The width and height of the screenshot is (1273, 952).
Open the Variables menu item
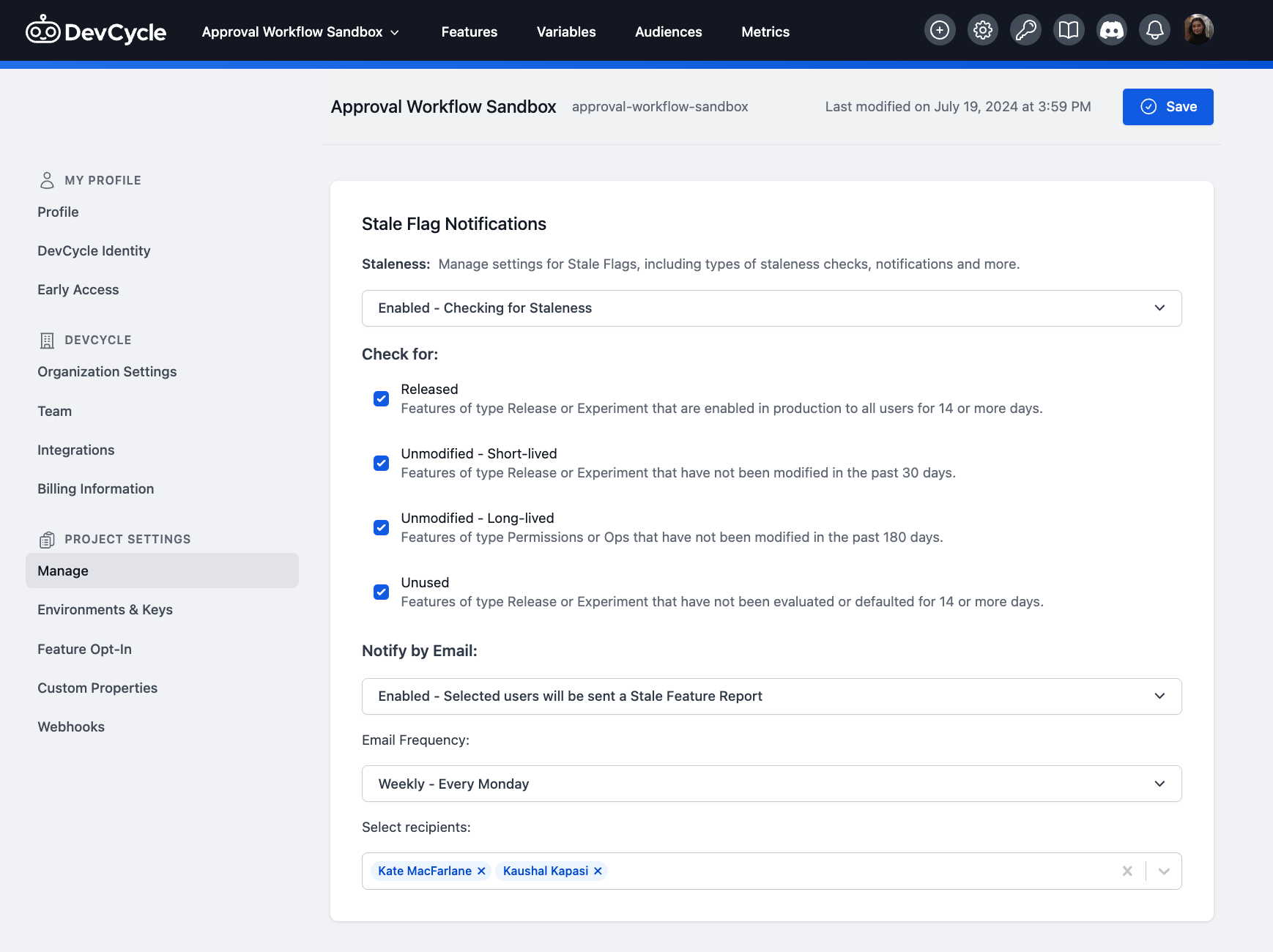pos(566,31)
